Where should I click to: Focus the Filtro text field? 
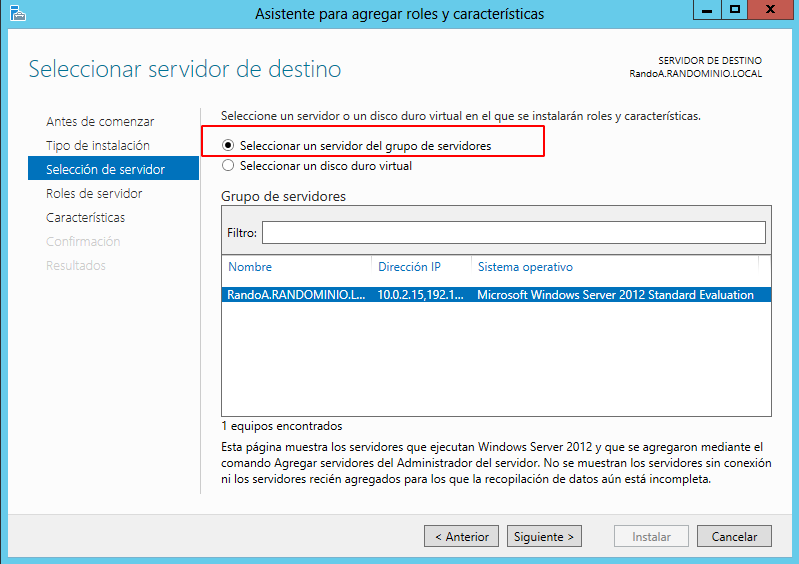pyautogui.click(x=514, y=232)
